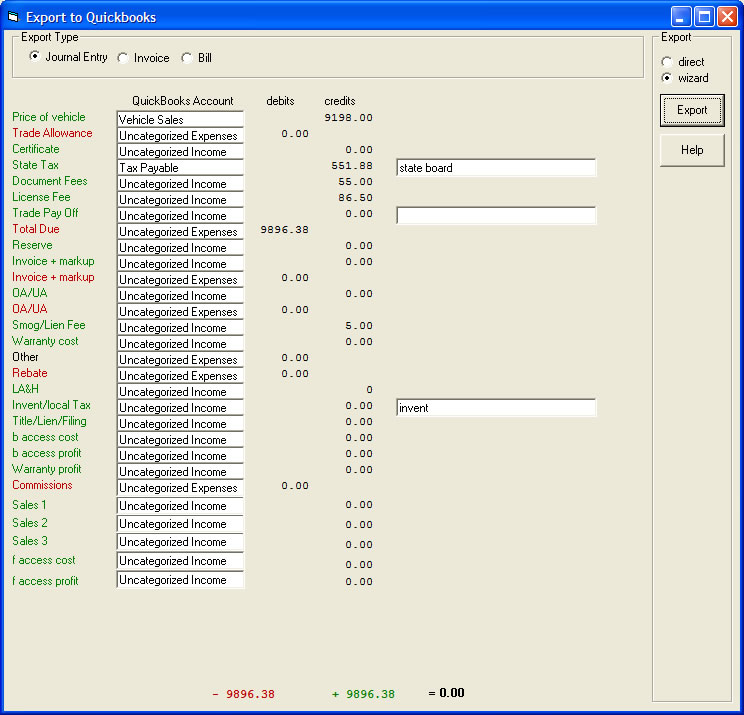
Task: Select the Commissions account field
Action: 180,488
